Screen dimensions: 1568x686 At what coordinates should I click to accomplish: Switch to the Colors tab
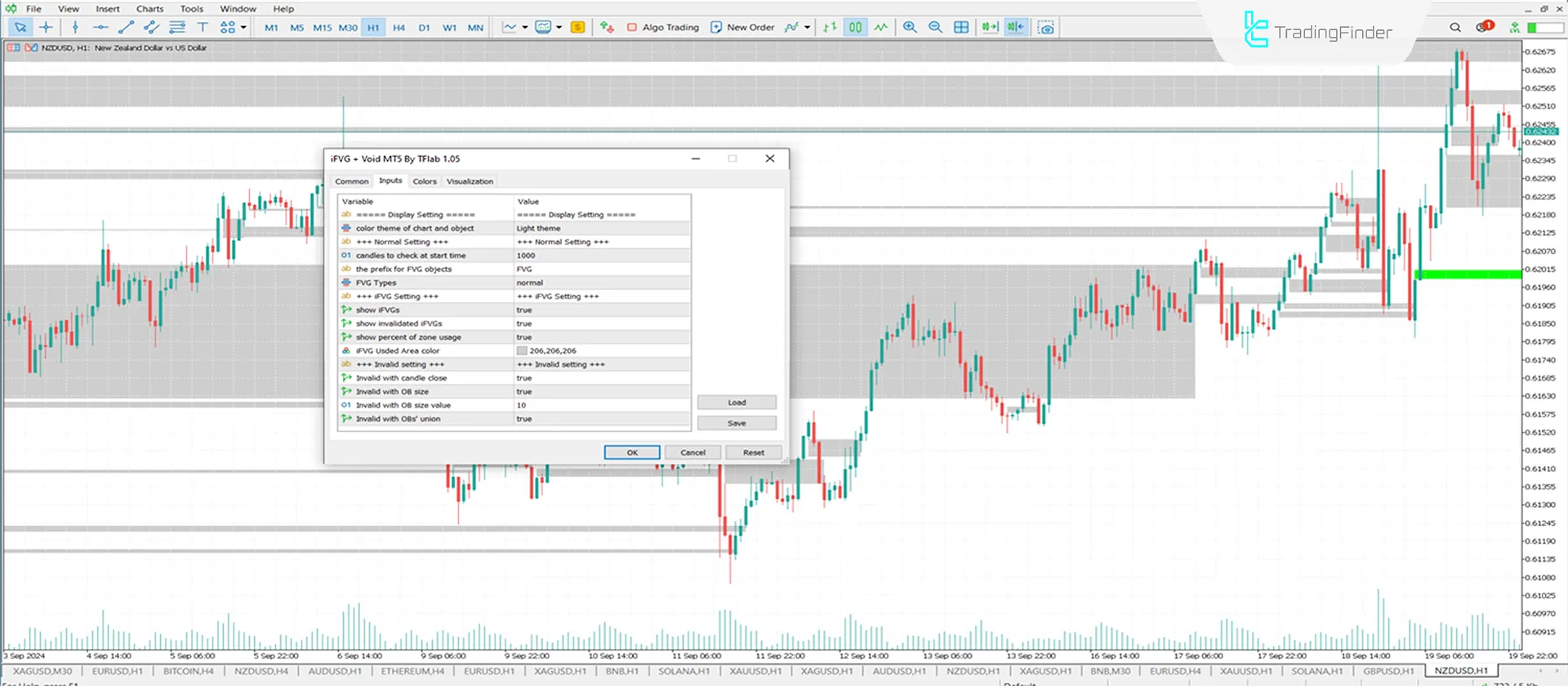pyautogui.click(x=424, y=181)
